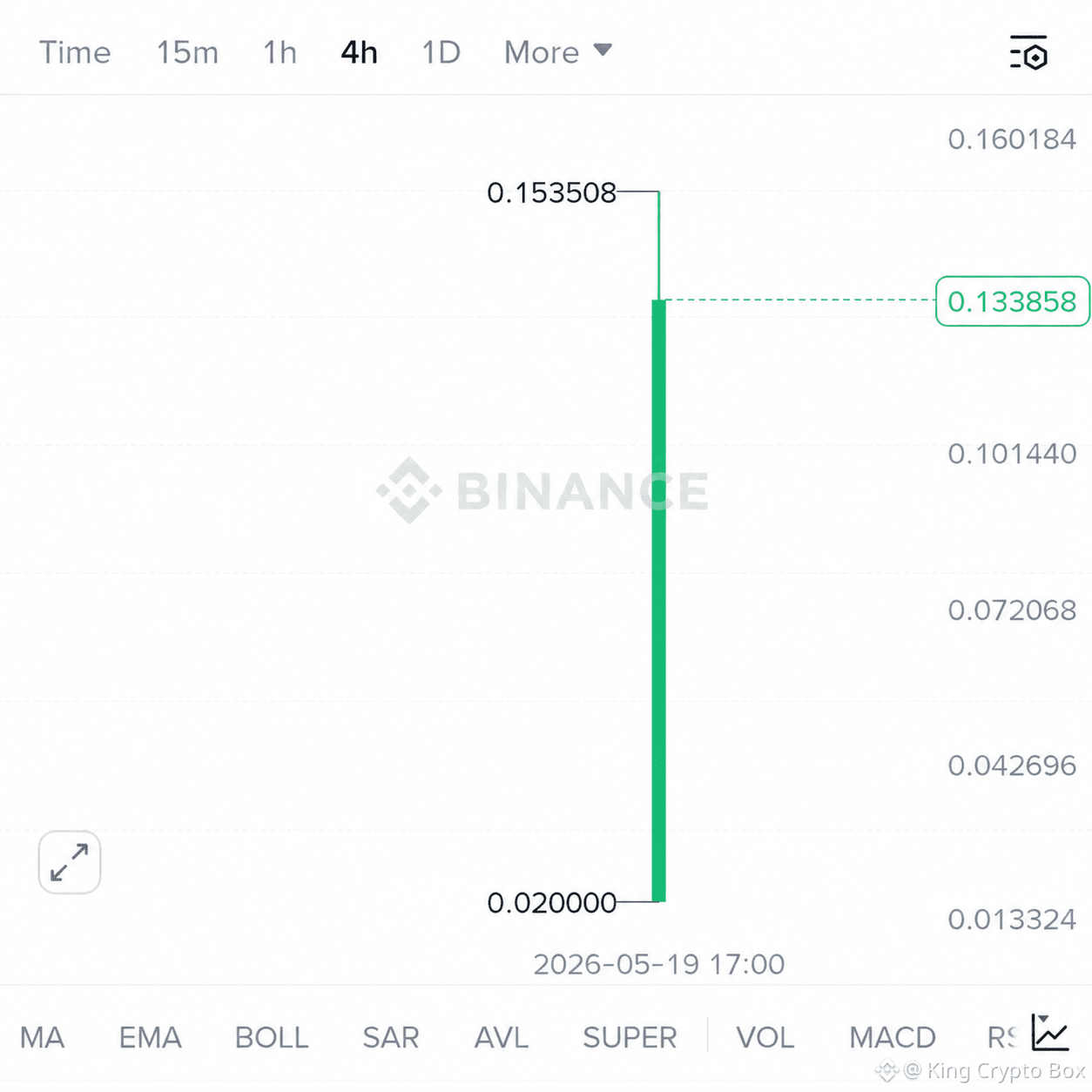This screenshot has width=1092, height=1092.
Task: Choose the 1D timeframe
Action: click(x=441, y=52)
